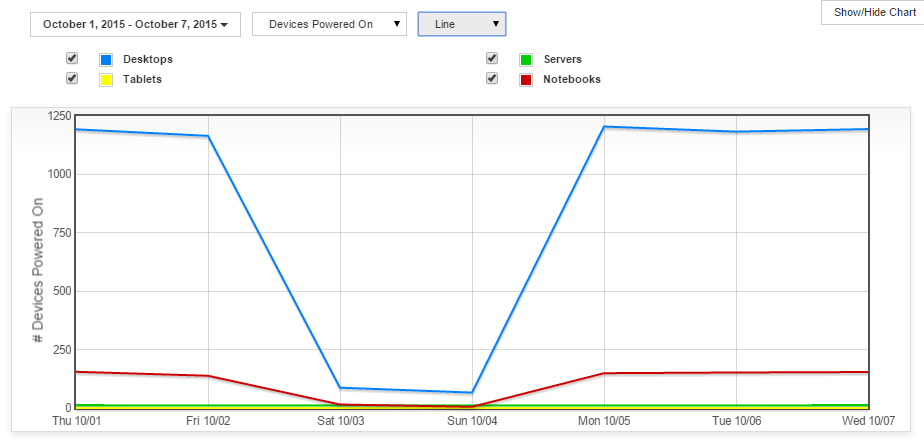Open the Line chart type dropdown
Screen dimensions: 924x448
(461, 24)
